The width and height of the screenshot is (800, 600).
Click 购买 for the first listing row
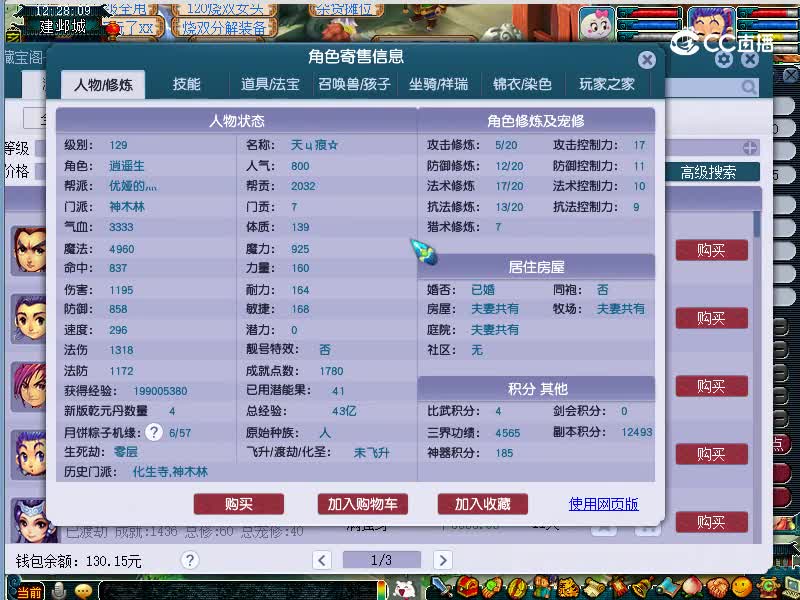712,251
